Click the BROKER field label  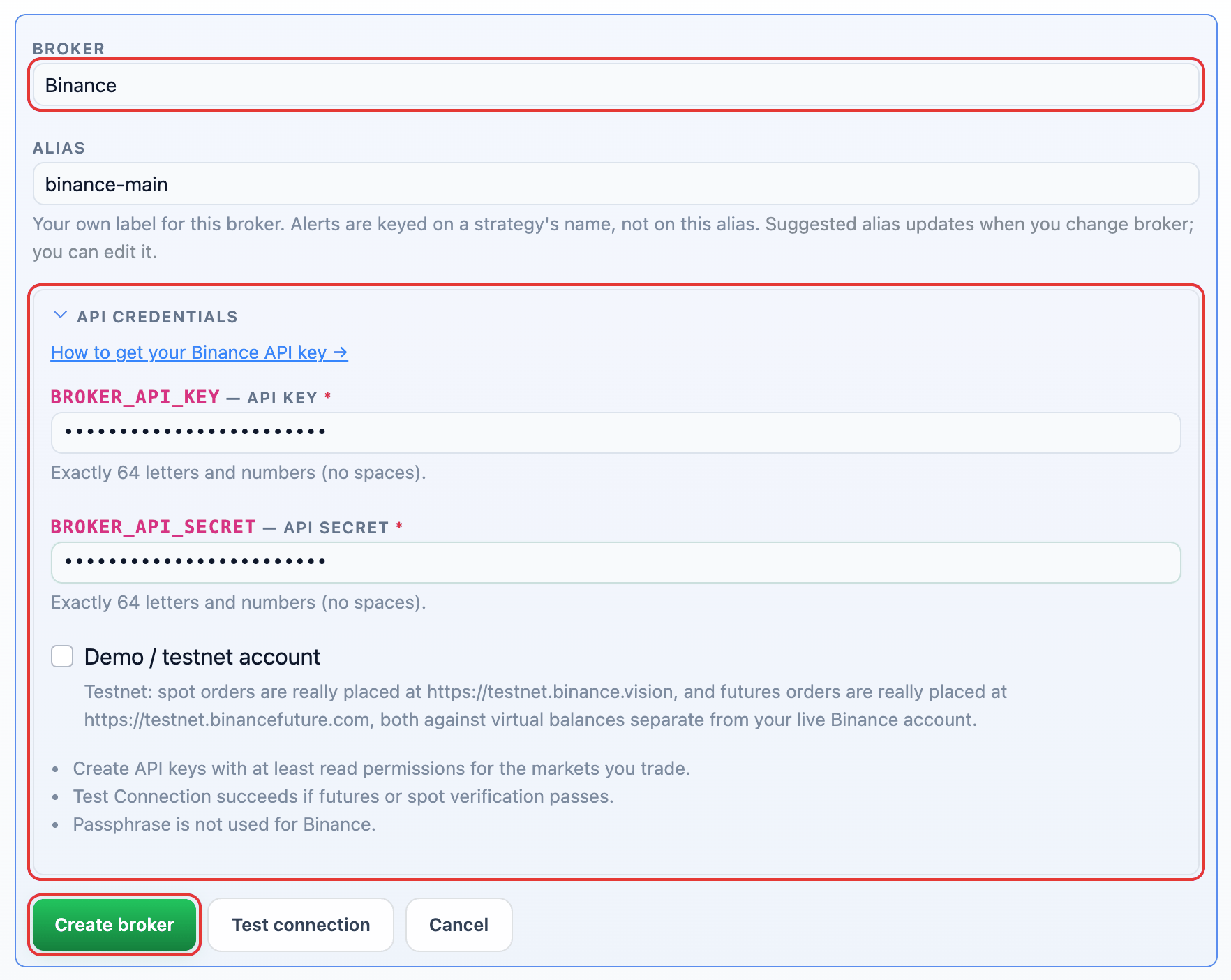click(68, 49)
